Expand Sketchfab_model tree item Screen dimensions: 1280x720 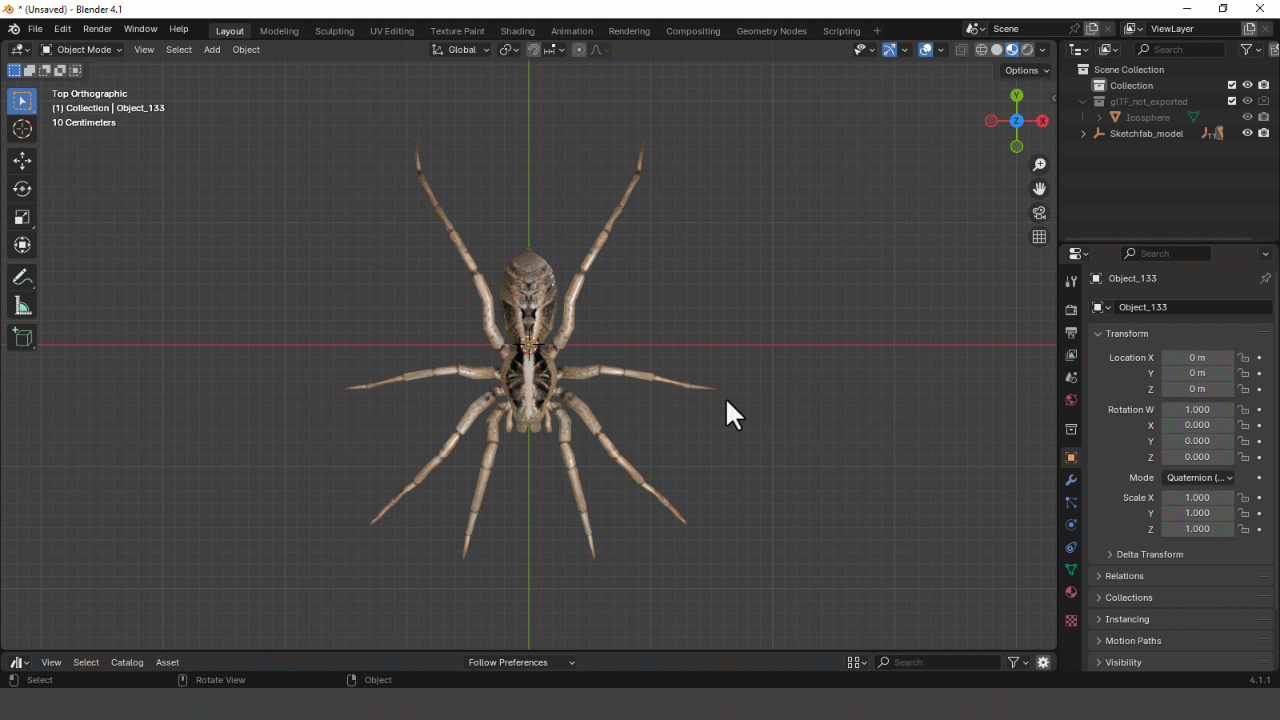coord(1083,133)
